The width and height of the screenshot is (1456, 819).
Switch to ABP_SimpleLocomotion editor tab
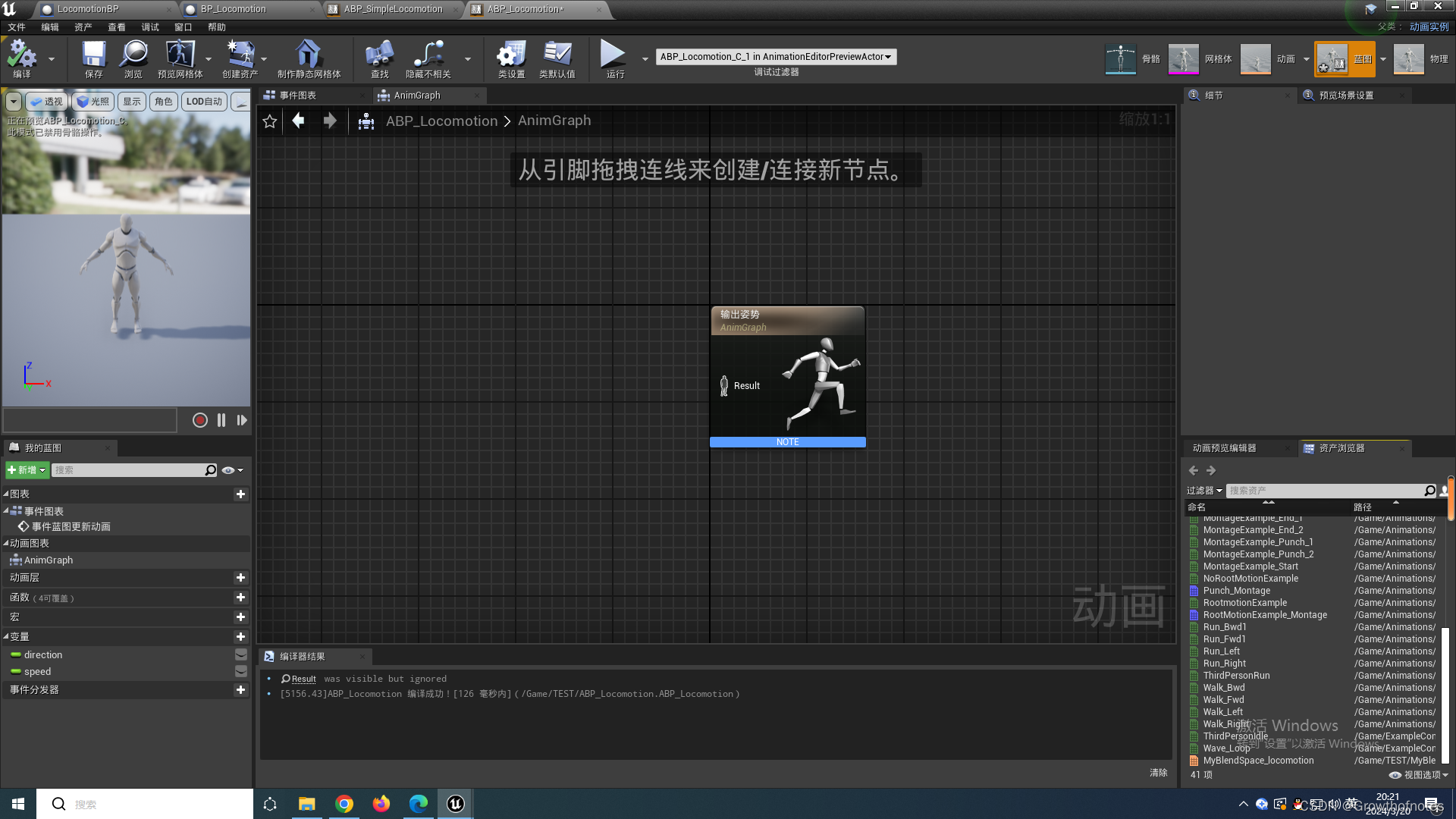[393, 9]
